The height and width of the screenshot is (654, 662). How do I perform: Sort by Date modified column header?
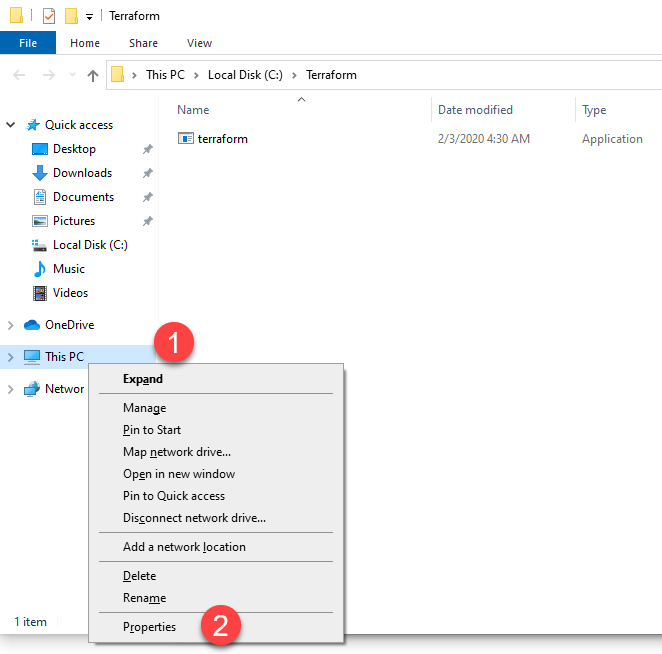coord(475,110)
